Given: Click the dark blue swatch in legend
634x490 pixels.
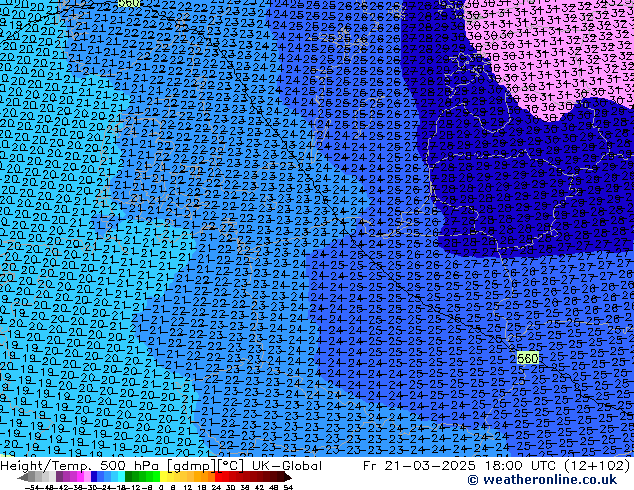Looking at the screenshot, I should [x=94, y=477].
